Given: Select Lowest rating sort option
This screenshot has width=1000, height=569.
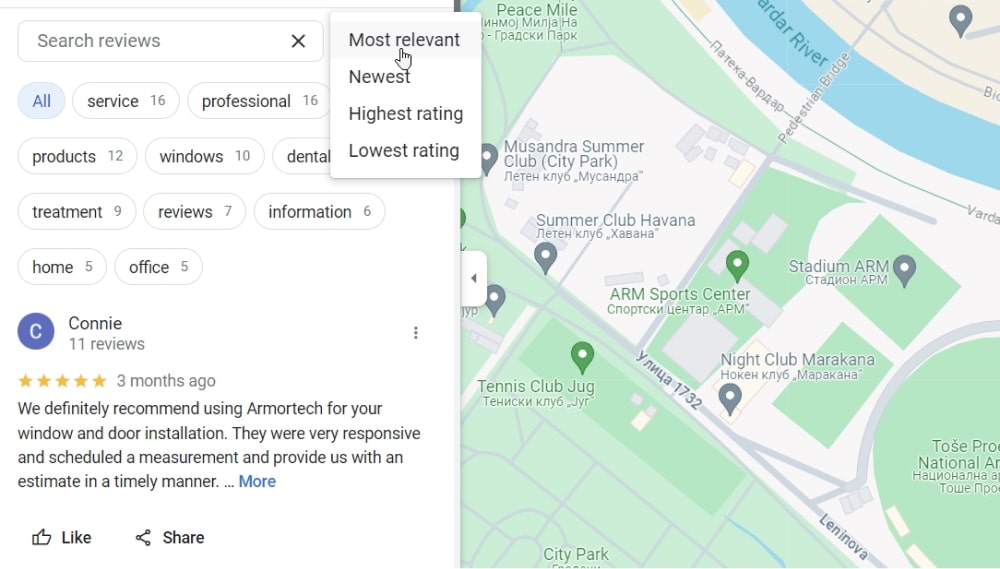Looking at the screenshot, I should click(403, 151).
